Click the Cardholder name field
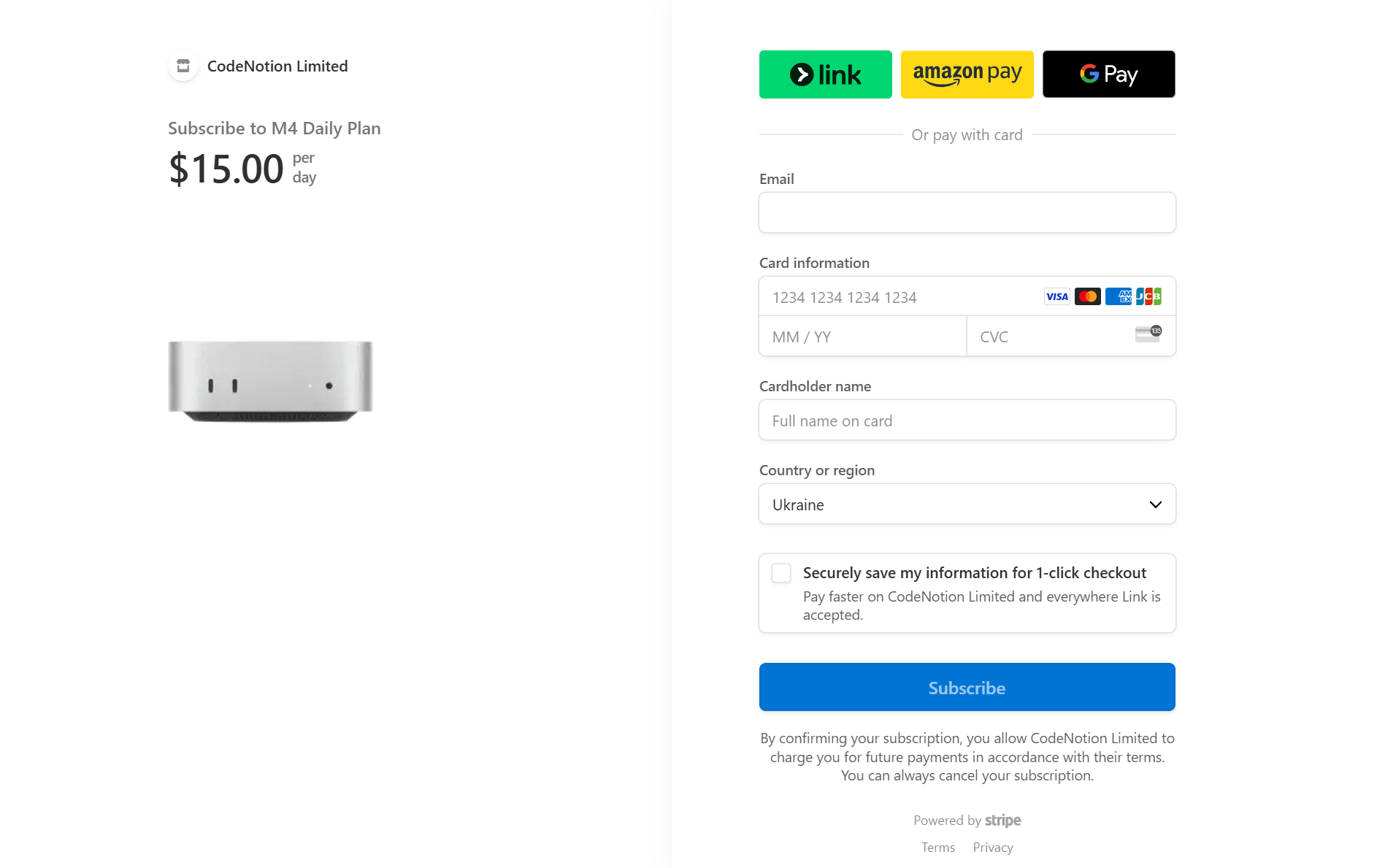 (967, 420)
